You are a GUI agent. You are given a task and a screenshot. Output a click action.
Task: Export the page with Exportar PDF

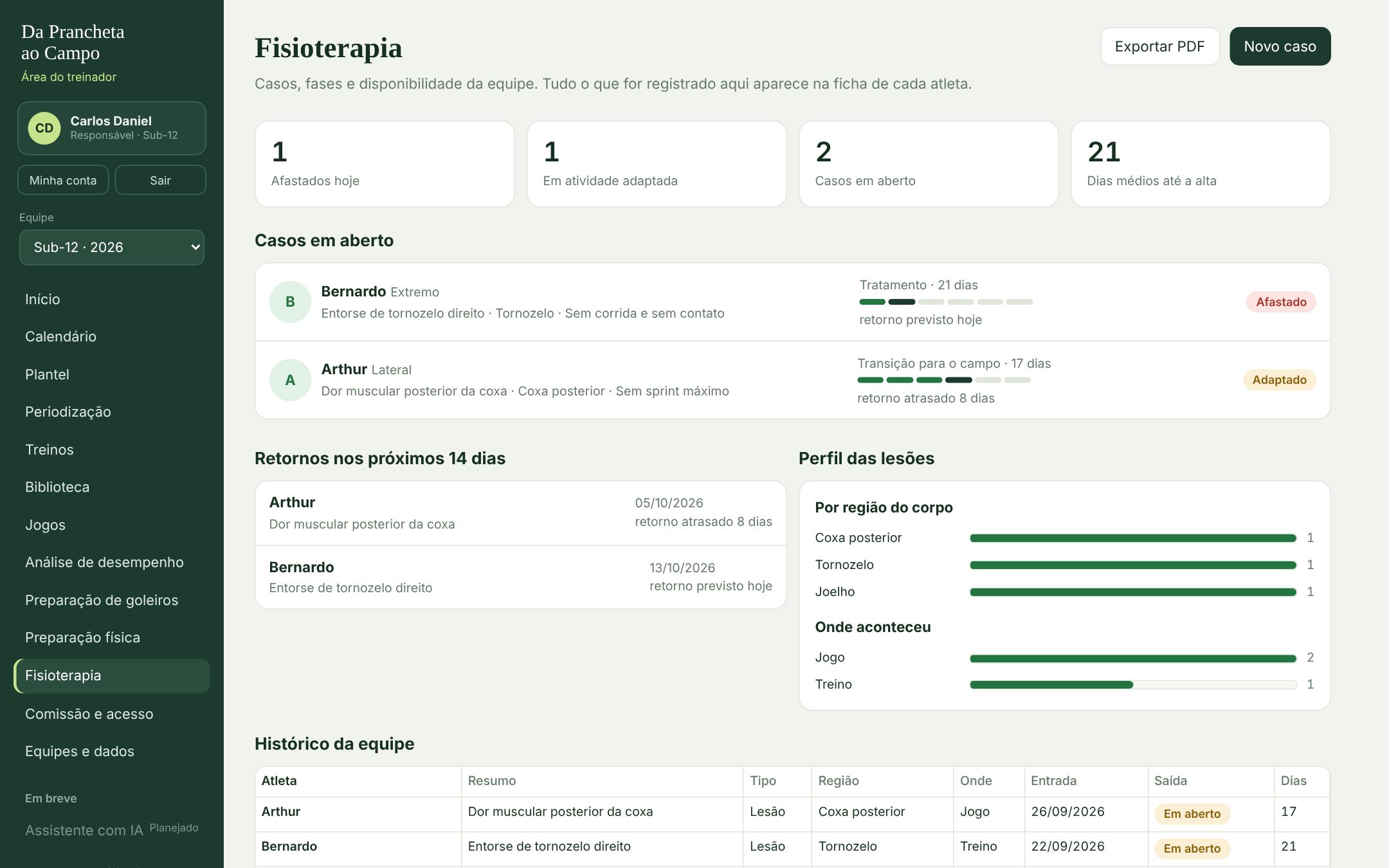pyautogui.click(x=1159, y=46)
